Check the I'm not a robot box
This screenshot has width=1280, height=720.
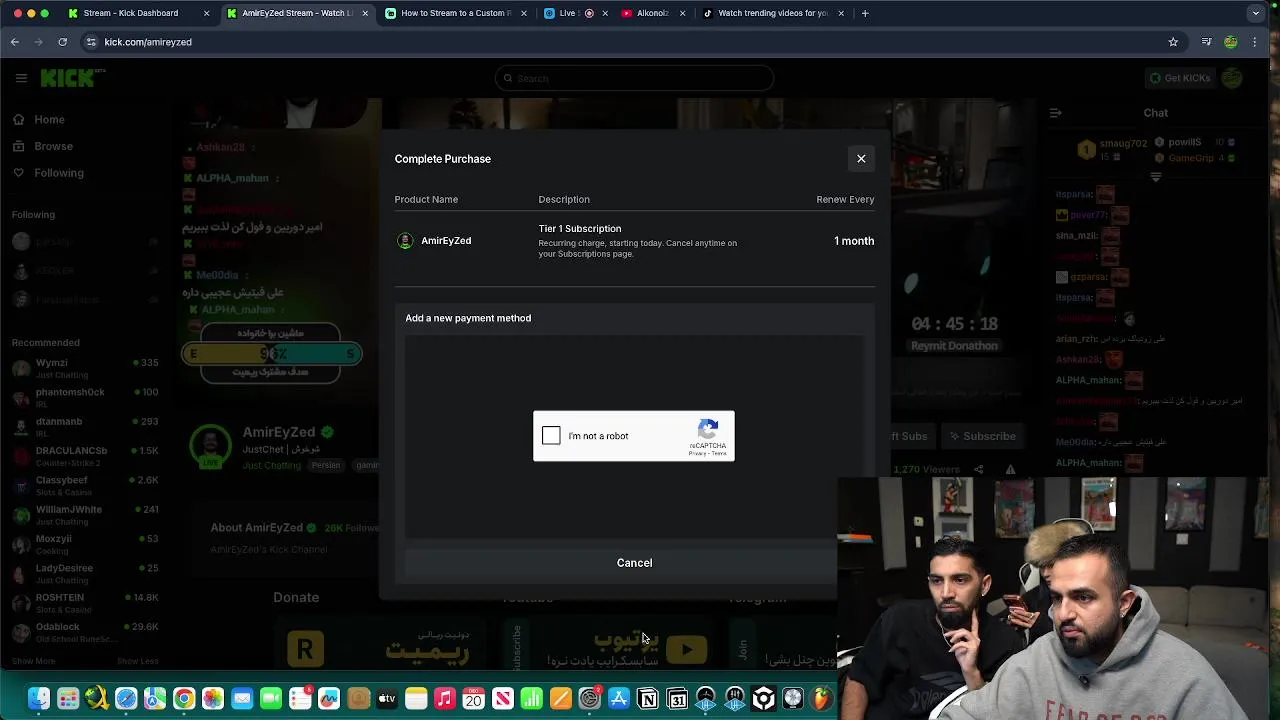click(x=551, y=436)
